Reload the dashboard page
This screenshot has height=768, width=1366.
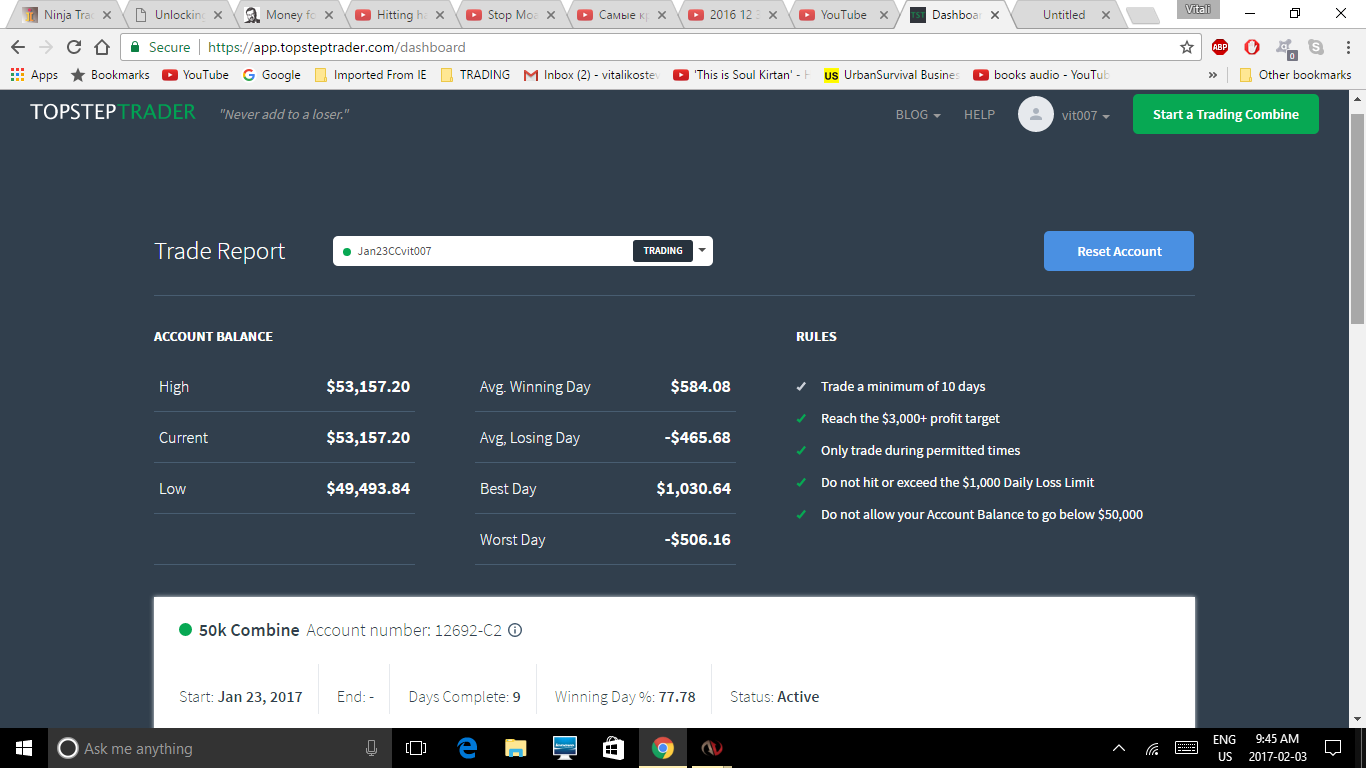74,47
